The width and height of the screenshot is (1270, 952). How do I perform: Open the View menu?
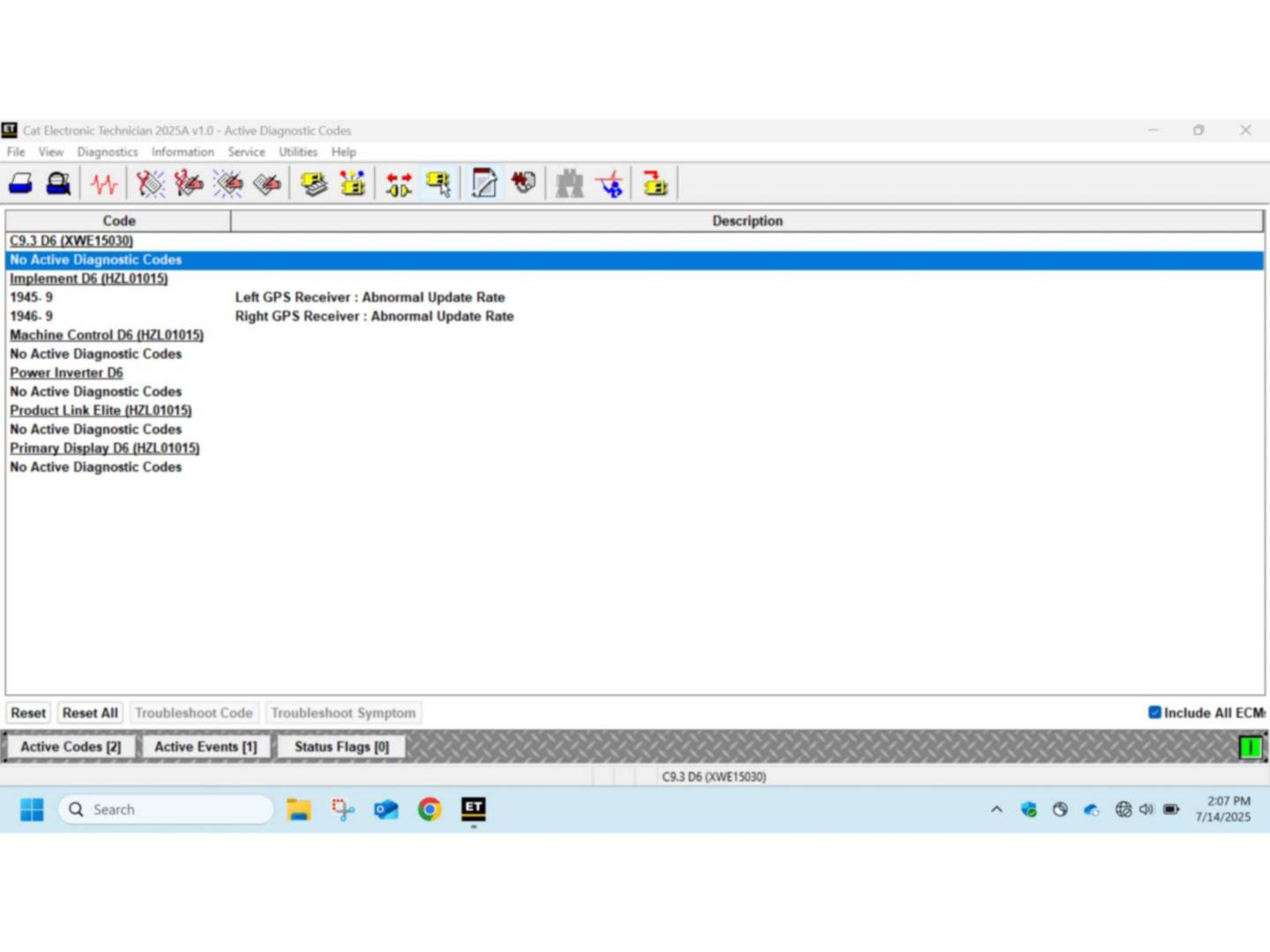[x=50, y=152]
